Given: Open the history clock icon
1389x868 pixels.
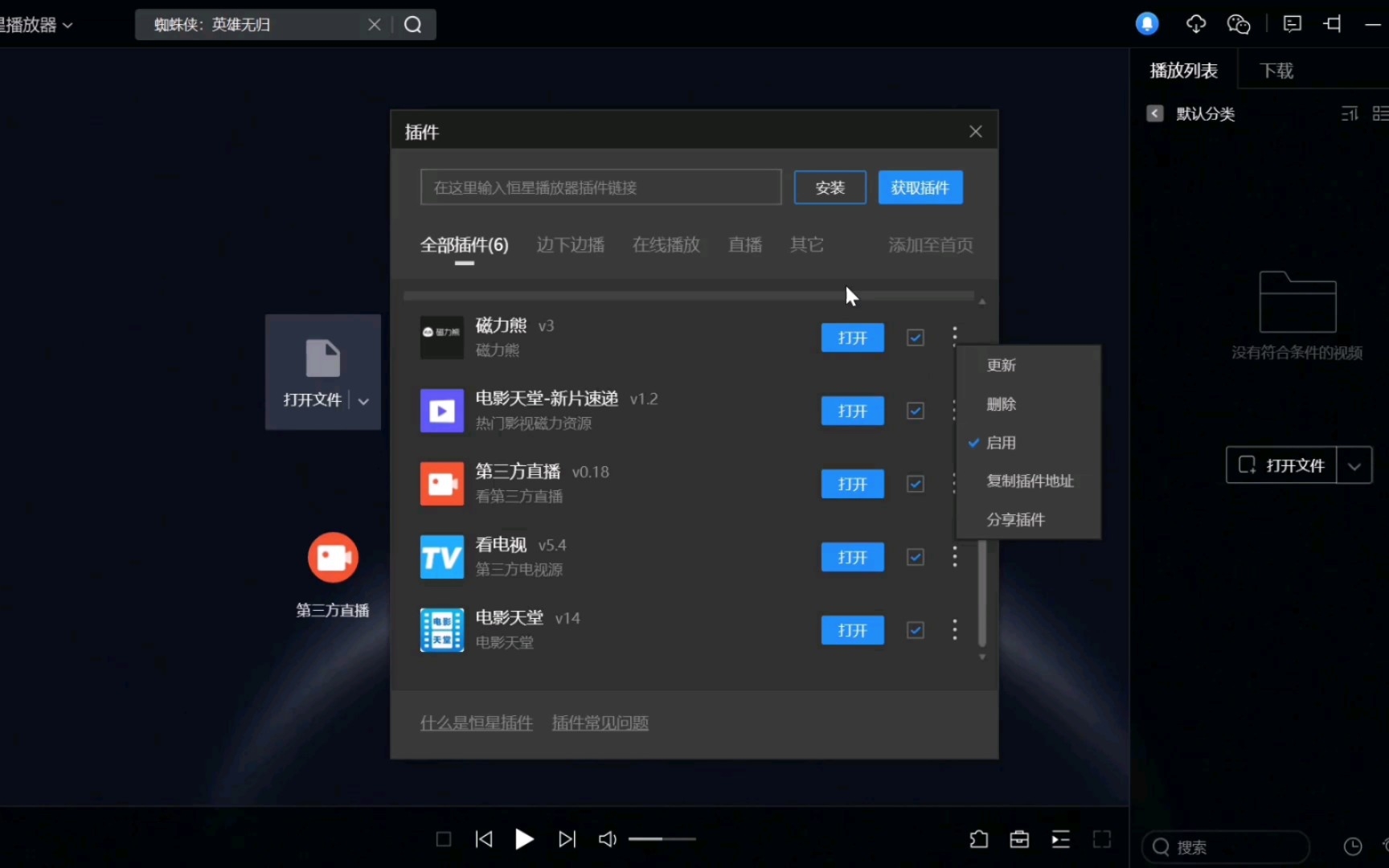Looking at the screenshot, I should (1353, 846).
